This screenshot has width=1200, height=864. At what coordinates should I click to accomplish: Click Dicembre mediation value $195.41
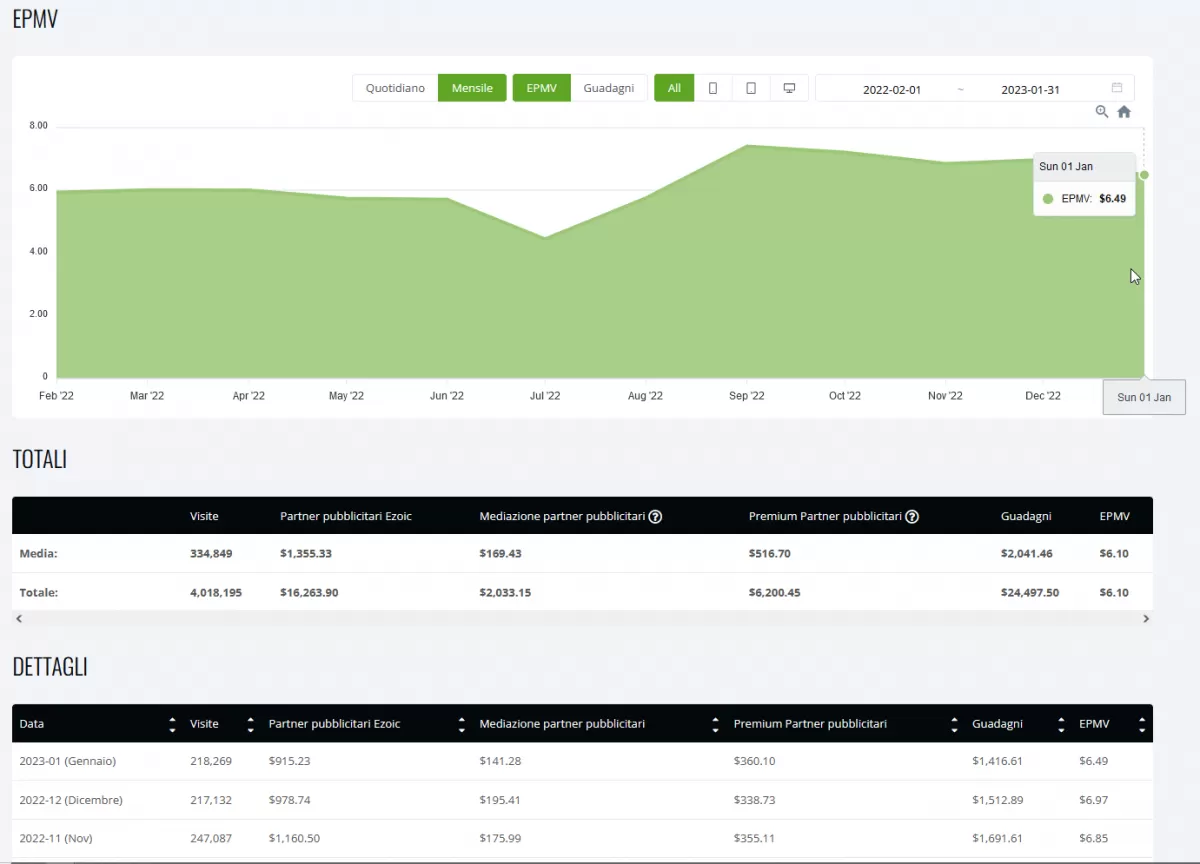(501, 800)
